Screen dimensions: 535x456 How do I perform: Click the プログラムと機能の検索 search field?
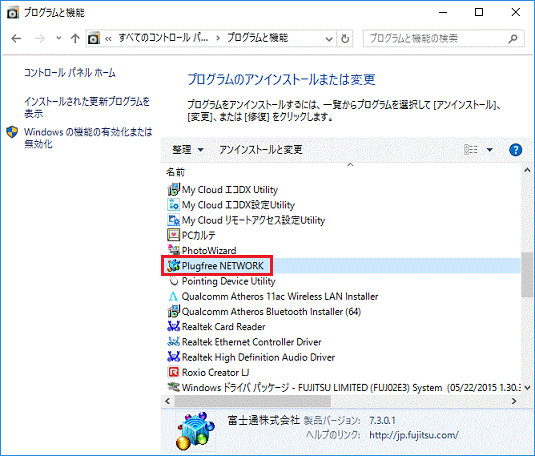444,39
